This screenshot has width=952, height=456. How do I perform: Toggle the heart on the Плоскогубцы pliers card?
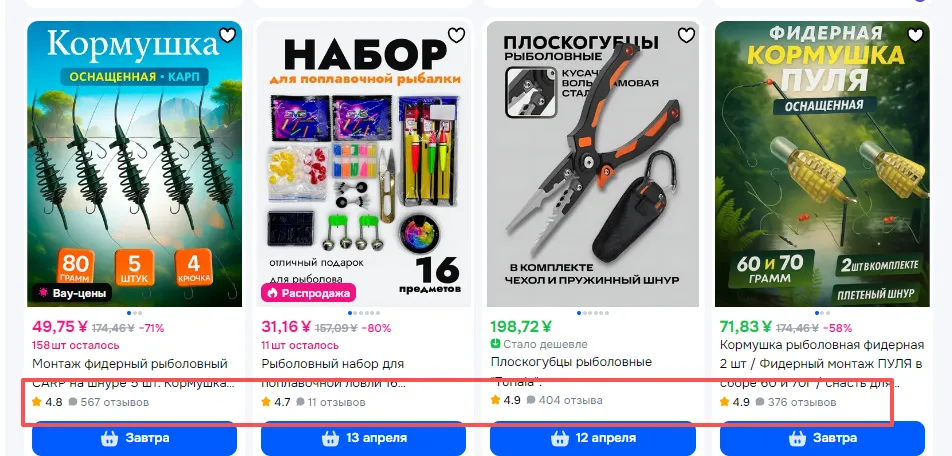686,35
